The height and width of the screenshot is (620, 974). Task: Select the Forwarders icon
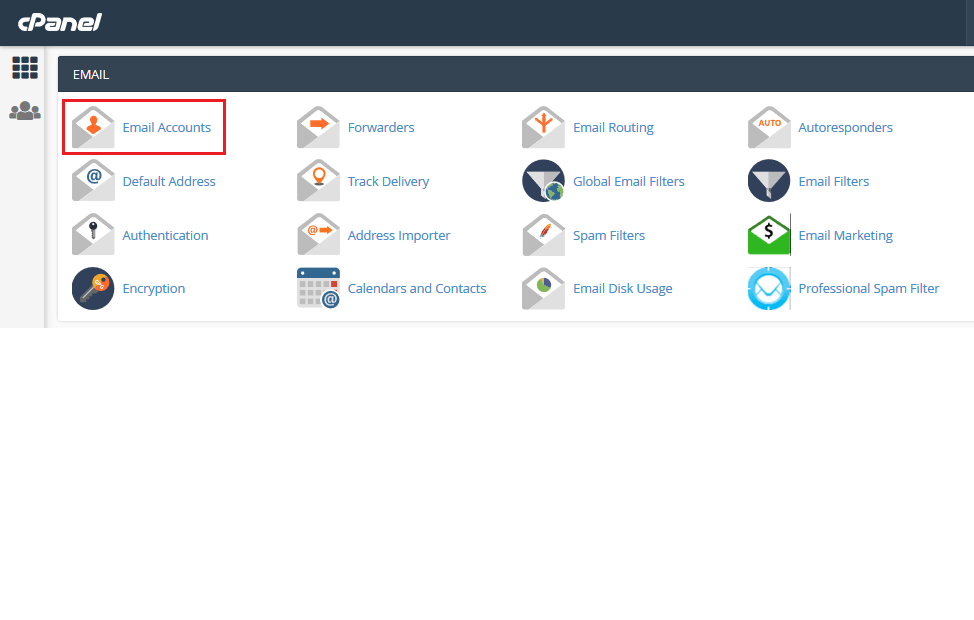[318, 127]
